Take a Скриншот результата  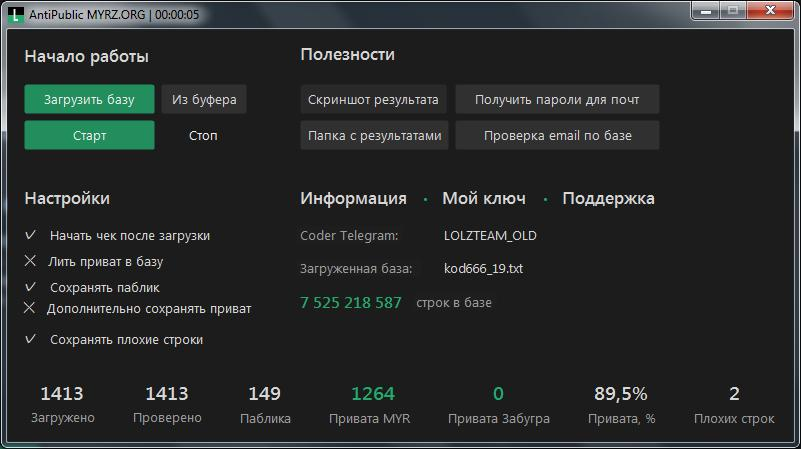[373, 99]
